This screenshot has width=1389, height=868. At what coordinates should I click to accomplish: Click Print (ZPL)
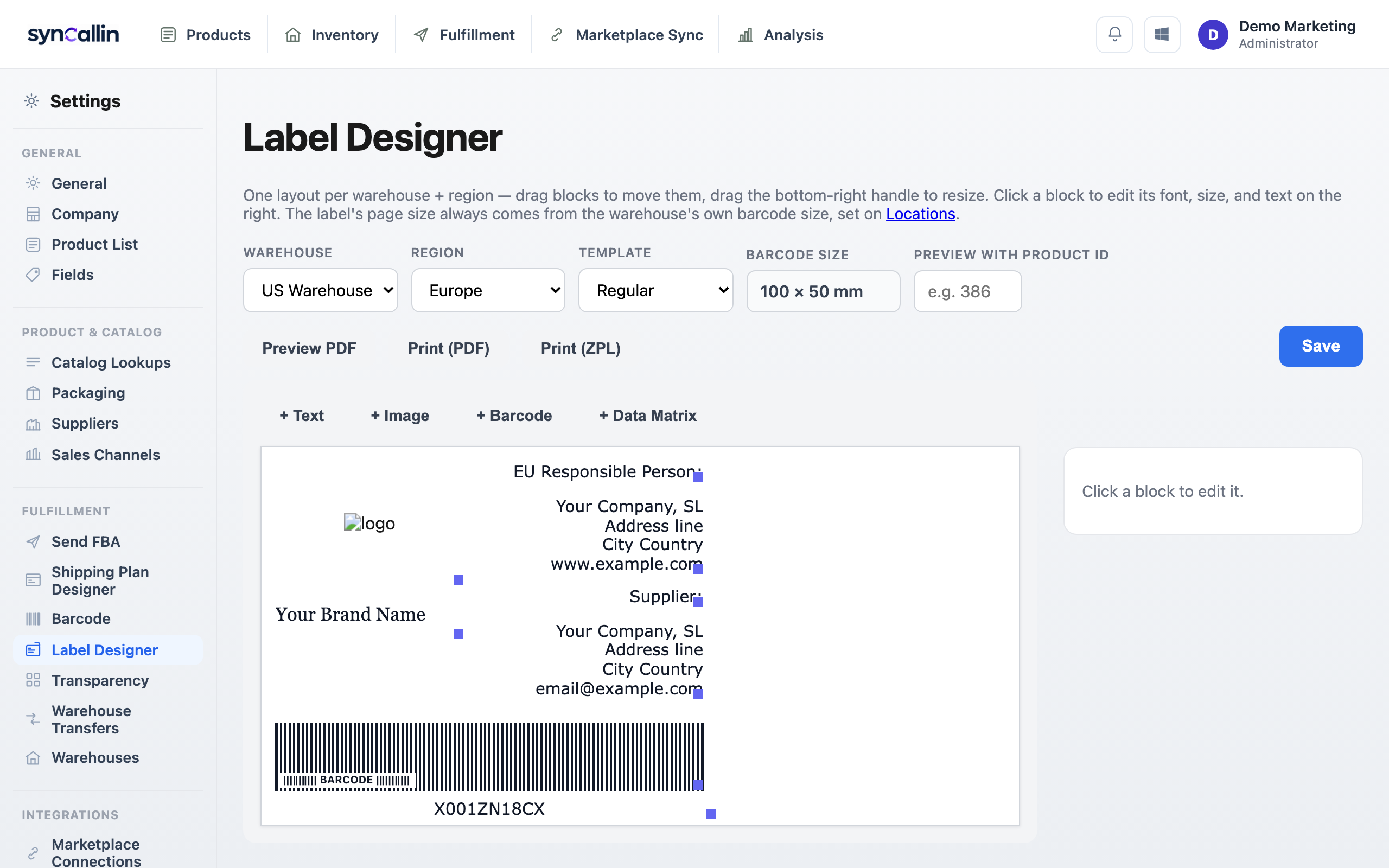click(x=580, y=348)
